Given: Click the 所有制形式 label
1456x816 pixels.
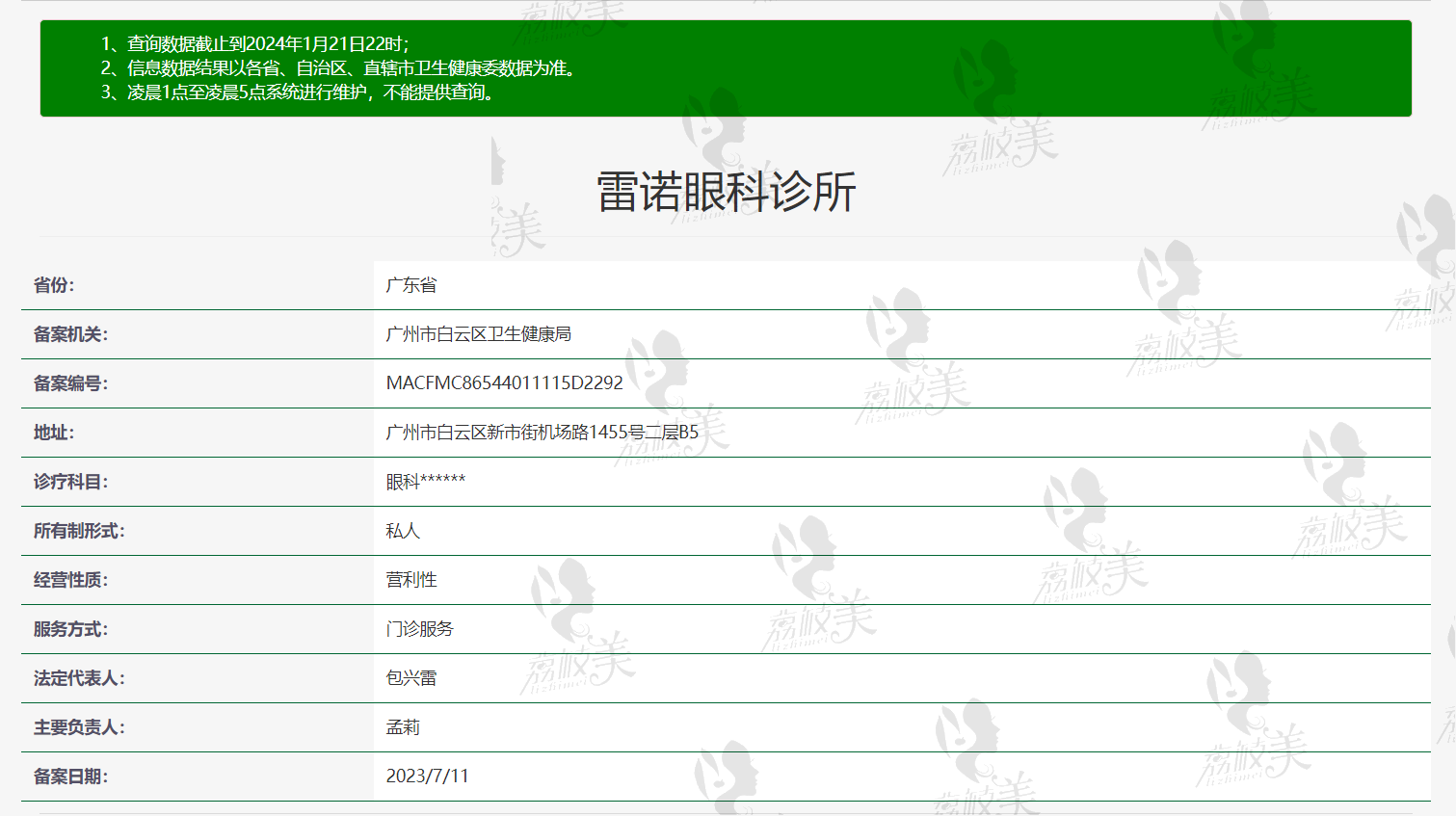Looking at the screenshot, I should pos(79,531).
